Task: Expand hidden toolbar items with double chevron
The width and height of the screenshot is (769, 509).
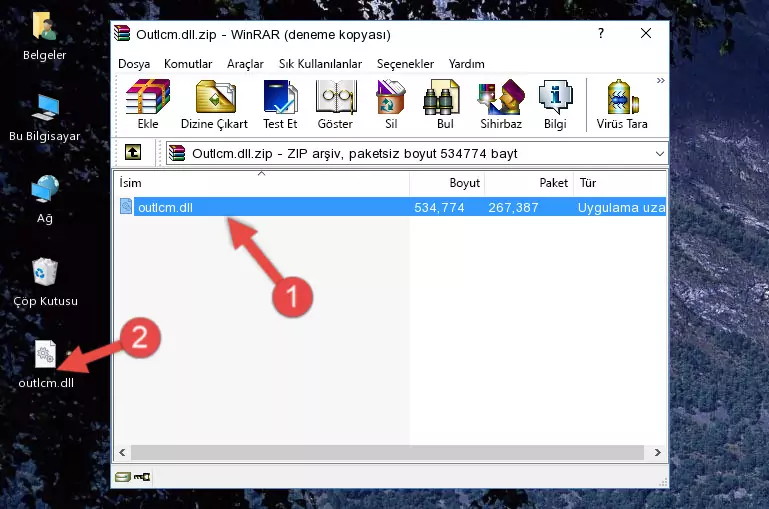Action: click(x=661, y=80)
